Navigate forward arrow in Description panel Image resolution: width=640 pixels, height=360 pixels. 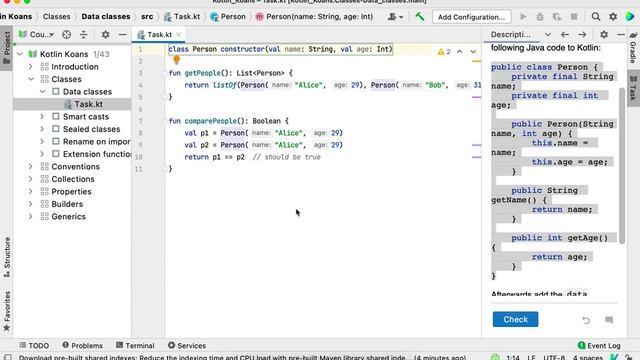pos(582,35)
